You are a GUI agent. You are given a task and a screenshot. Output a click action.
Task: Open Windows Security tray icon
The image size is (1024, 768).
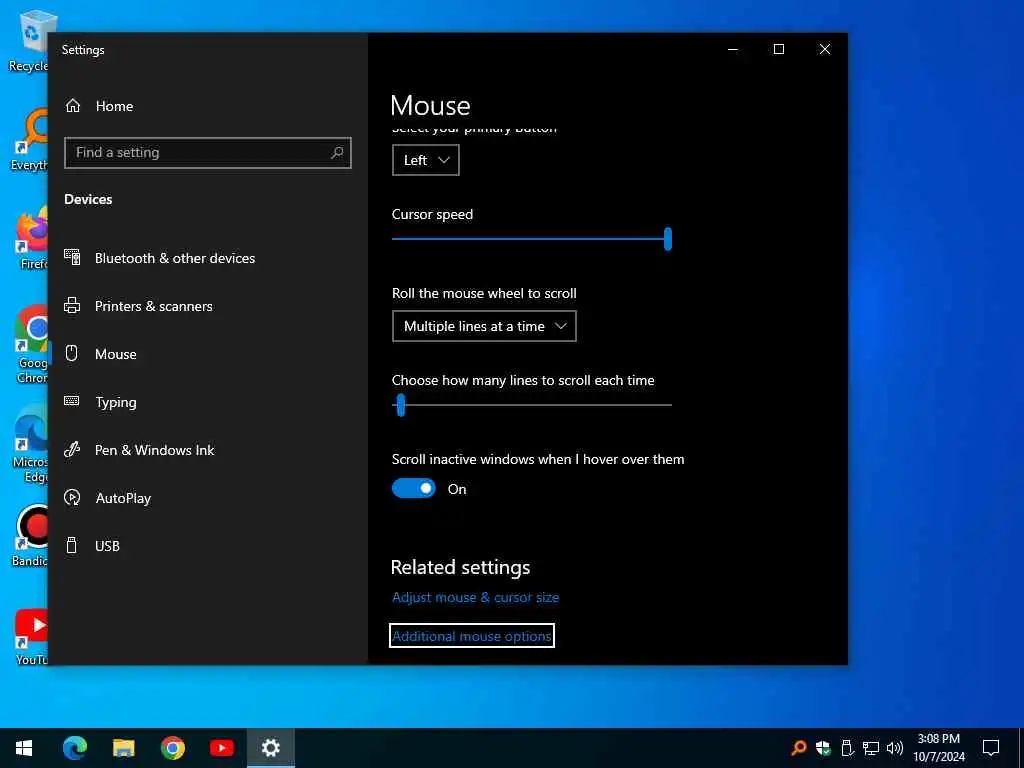point(823,748)
